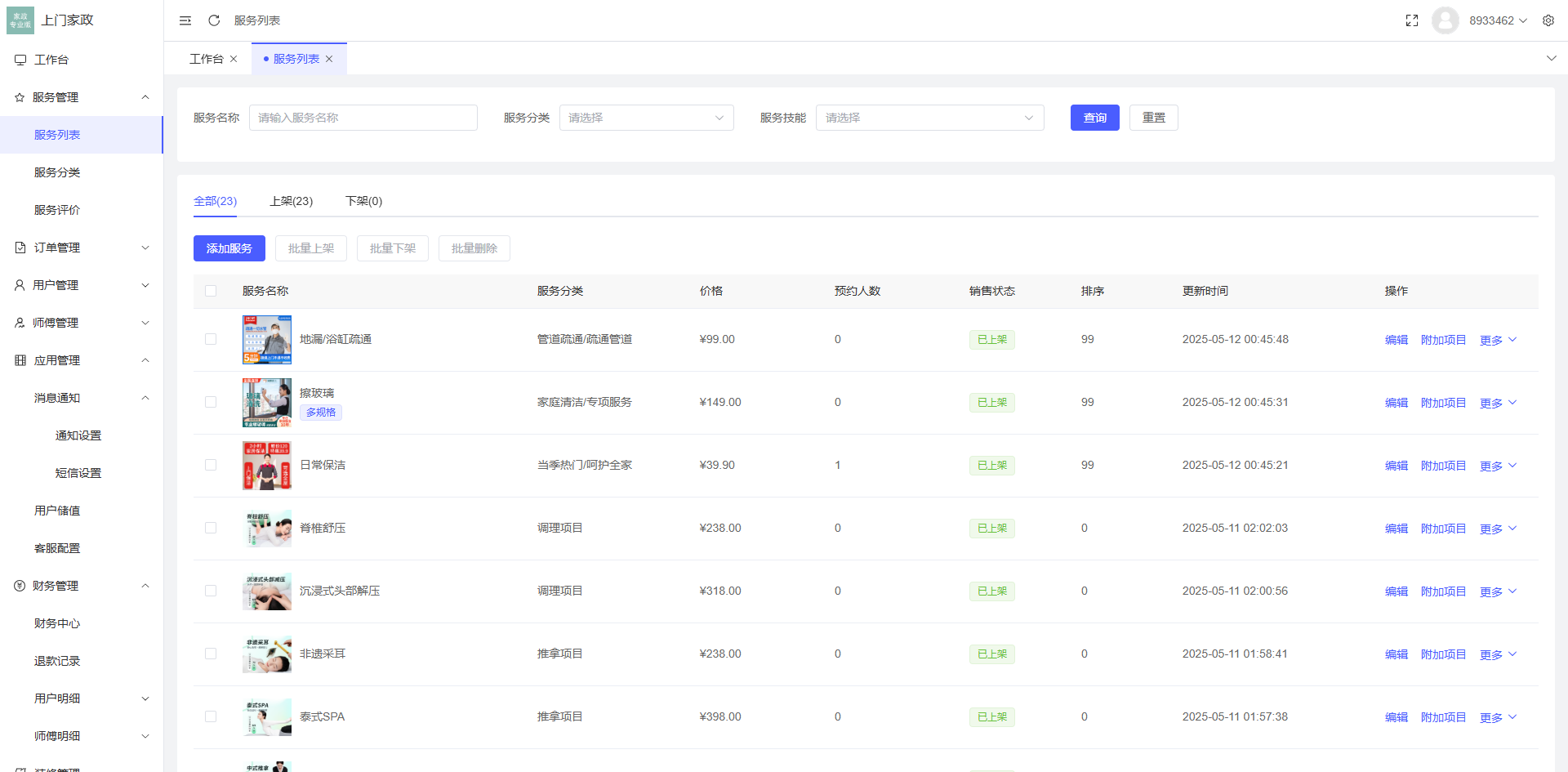The width and height of the screenshot is (1568, 772).
Task: Toggle the select-all checkbox in table header
Action: click(x=211, y=290)
